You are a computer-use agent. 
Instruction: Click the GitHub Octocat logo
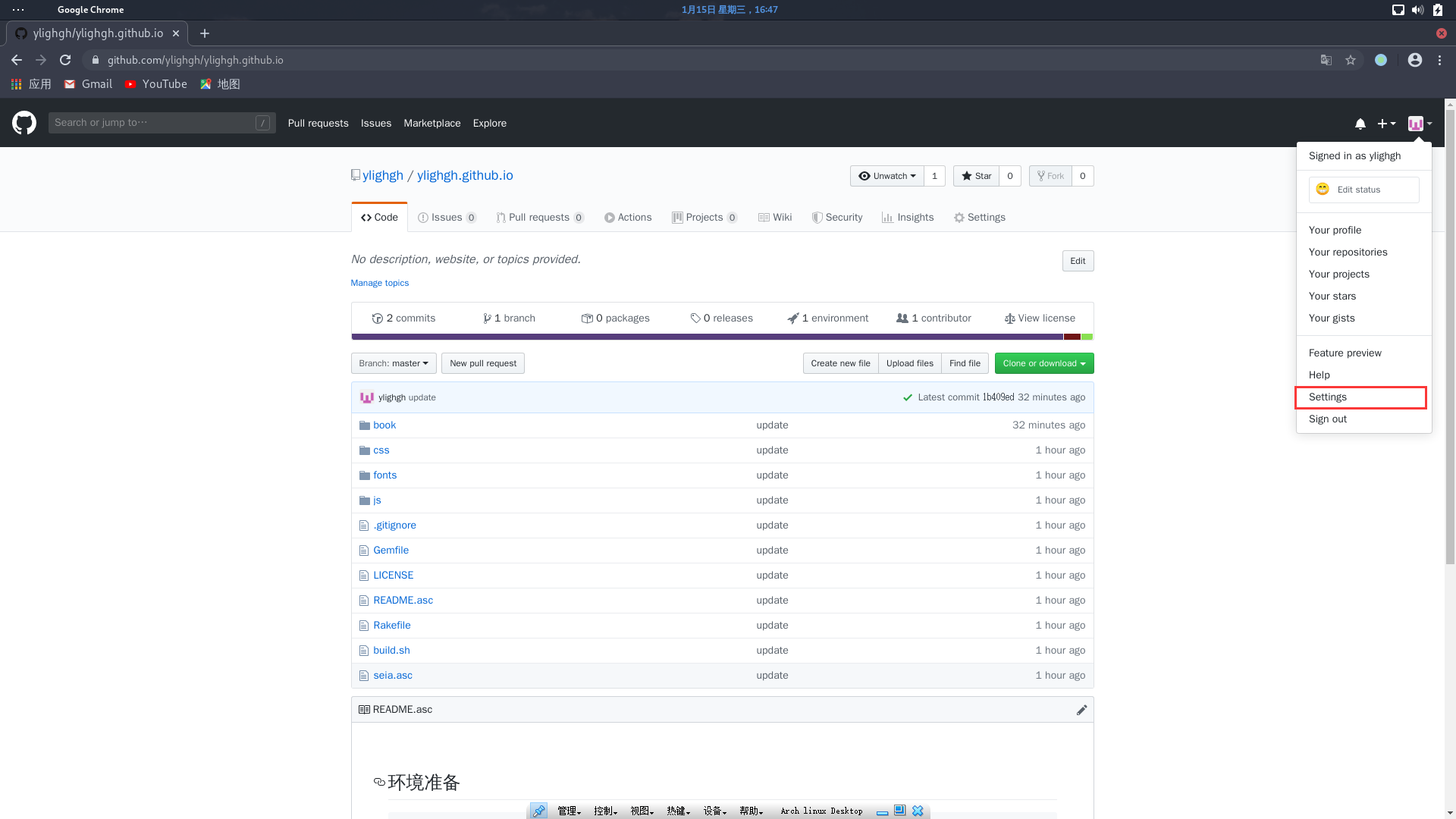24,123
